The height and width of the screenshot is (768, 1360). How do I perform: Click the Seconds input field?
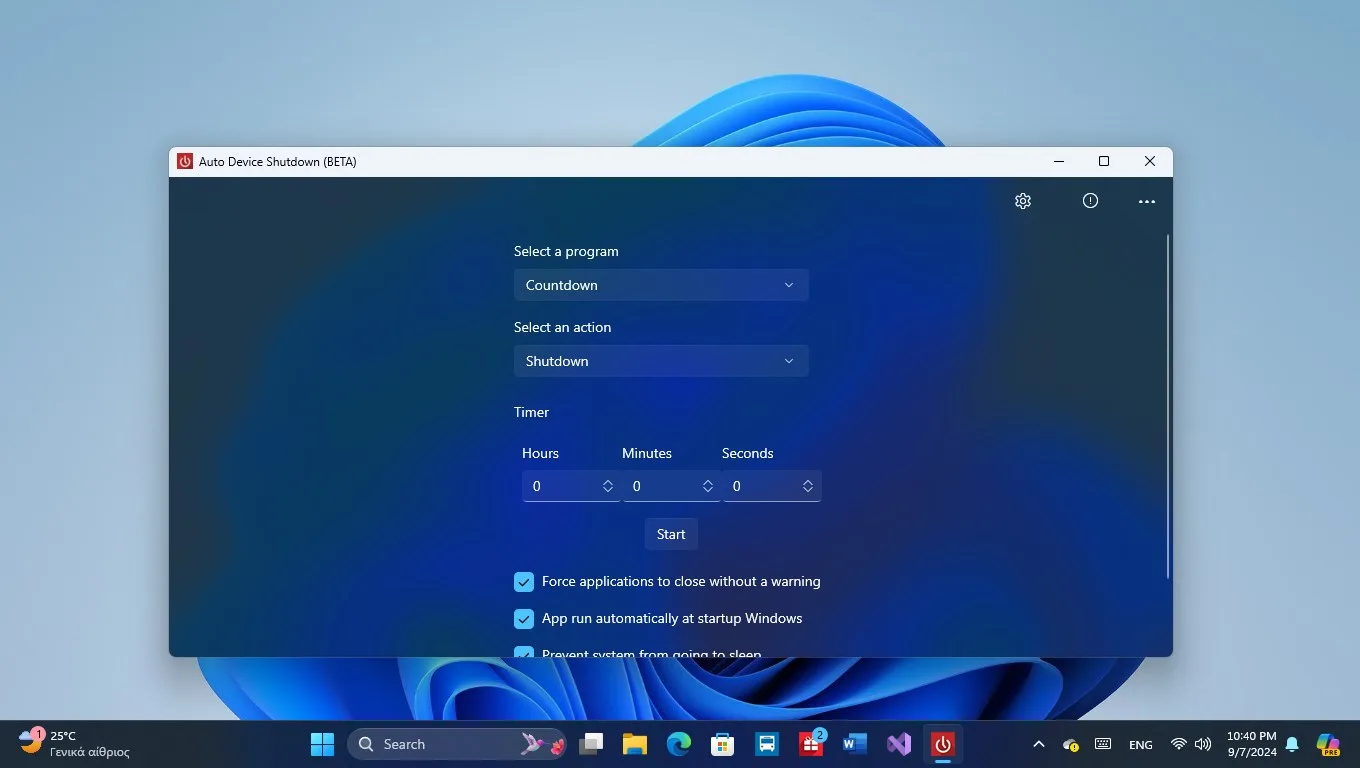771,486
